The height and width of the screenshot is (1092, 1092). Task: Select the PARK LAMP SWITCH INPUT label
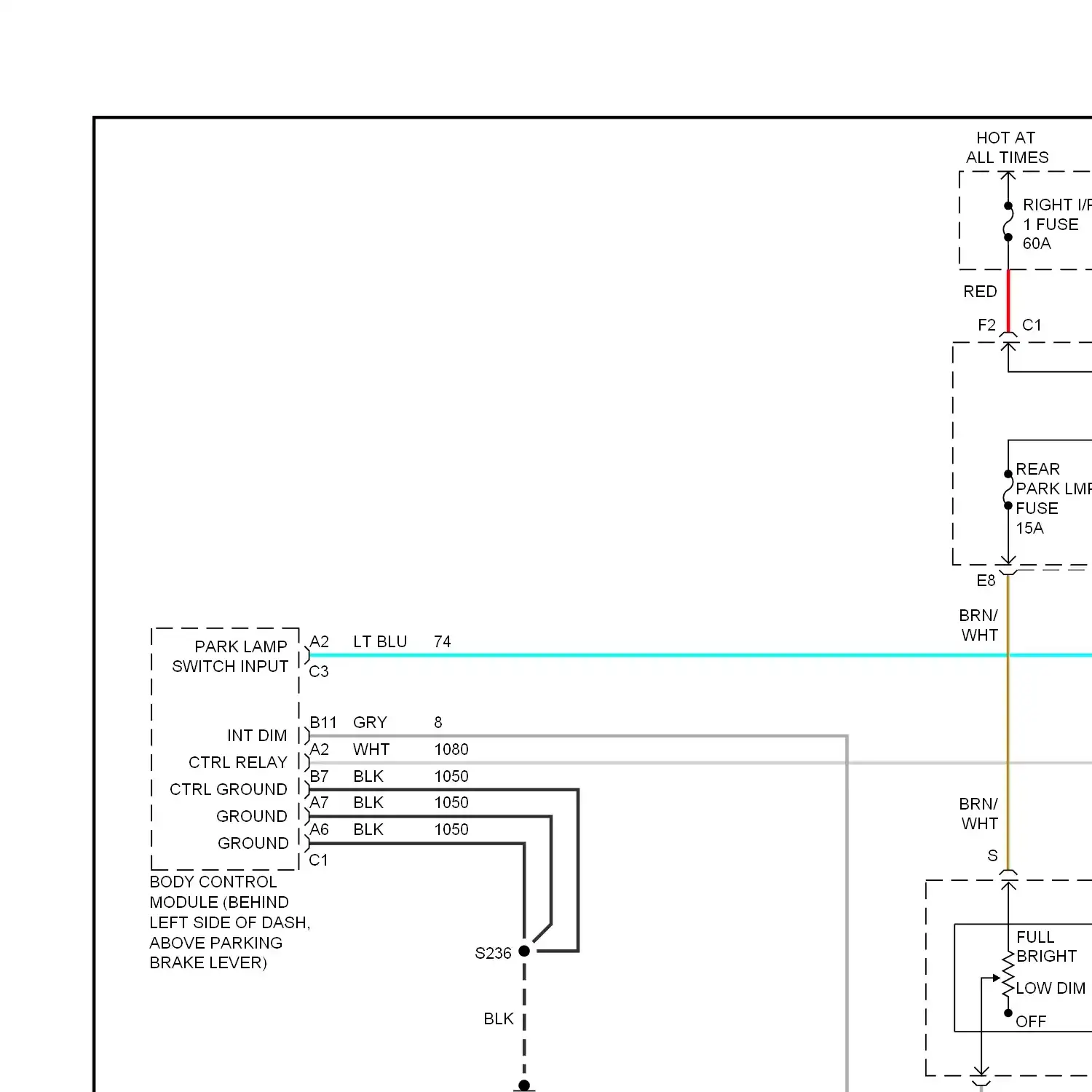pyautogui.click(x=230, y=657)
